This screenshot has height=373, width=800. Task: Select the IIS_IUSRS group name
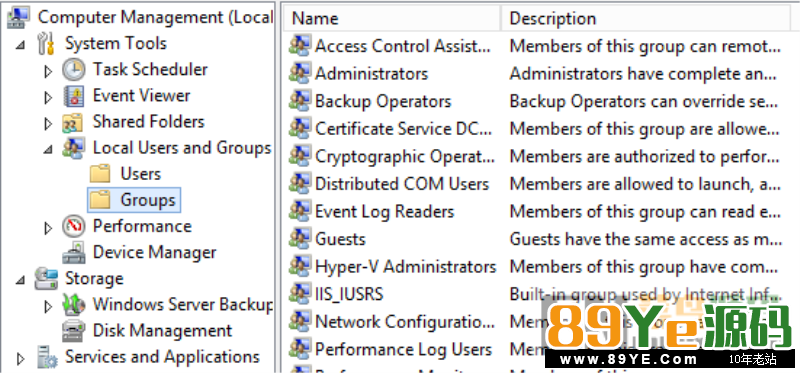349,294
